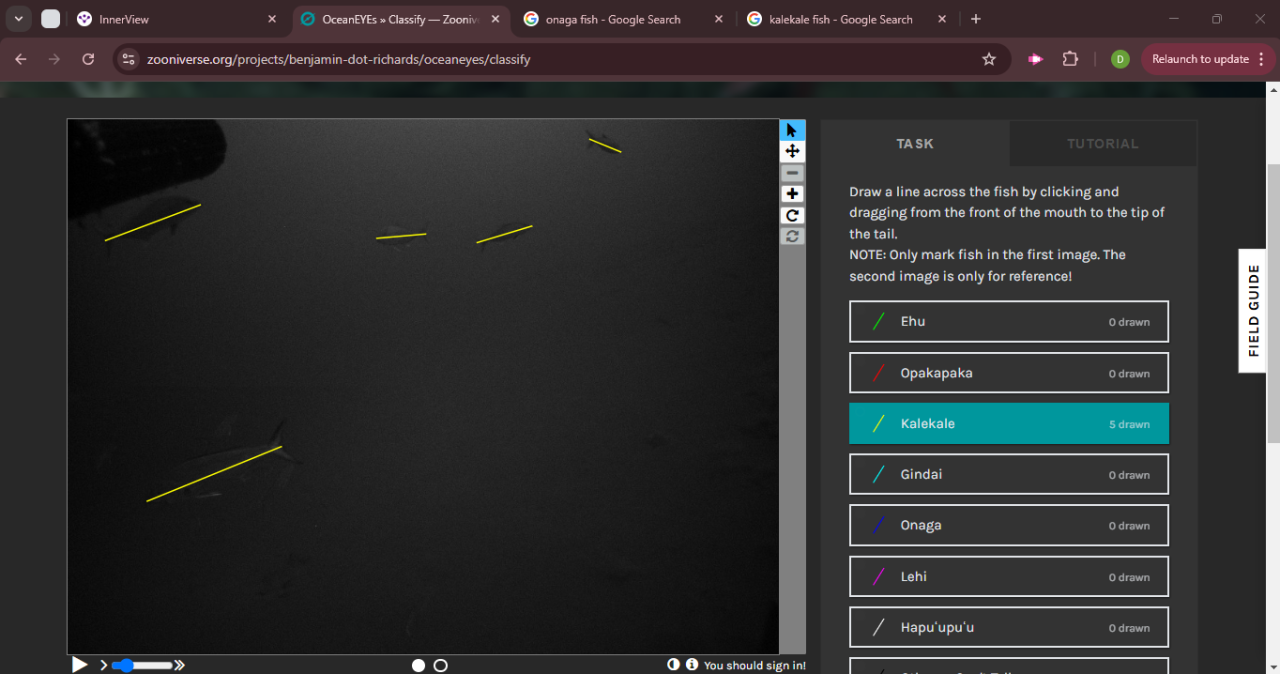Expand the tab search dropdown
This screenshot has width=1280, height=674.
point(18,19)
